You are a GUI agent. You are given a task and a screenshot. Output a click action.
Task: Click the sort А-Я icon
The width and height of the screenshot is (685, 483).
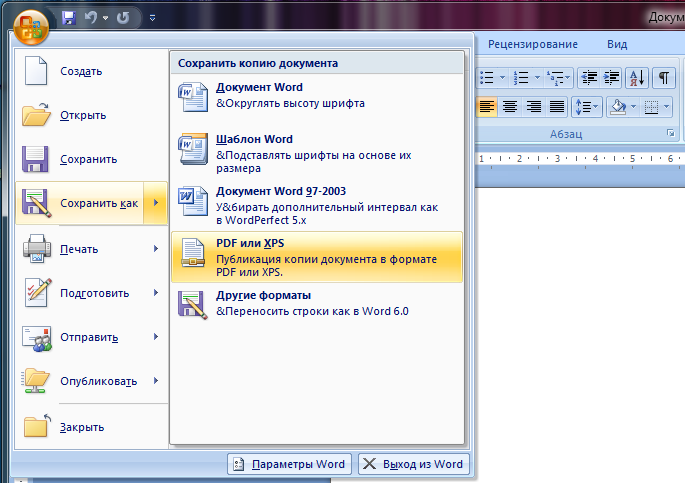tap(637, 78)
